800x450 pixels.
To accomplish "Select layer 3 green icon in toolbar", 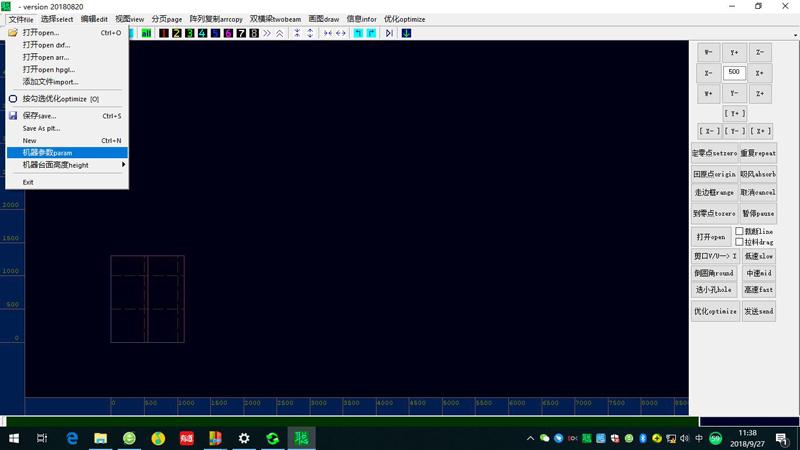I will (x=189, y=33).
